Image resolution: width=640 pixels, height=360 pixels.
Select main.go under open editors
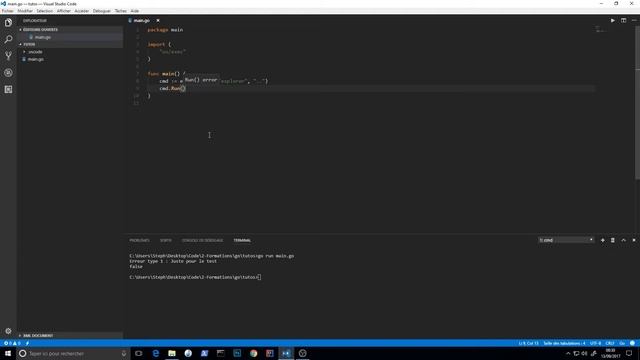point(70,37)
